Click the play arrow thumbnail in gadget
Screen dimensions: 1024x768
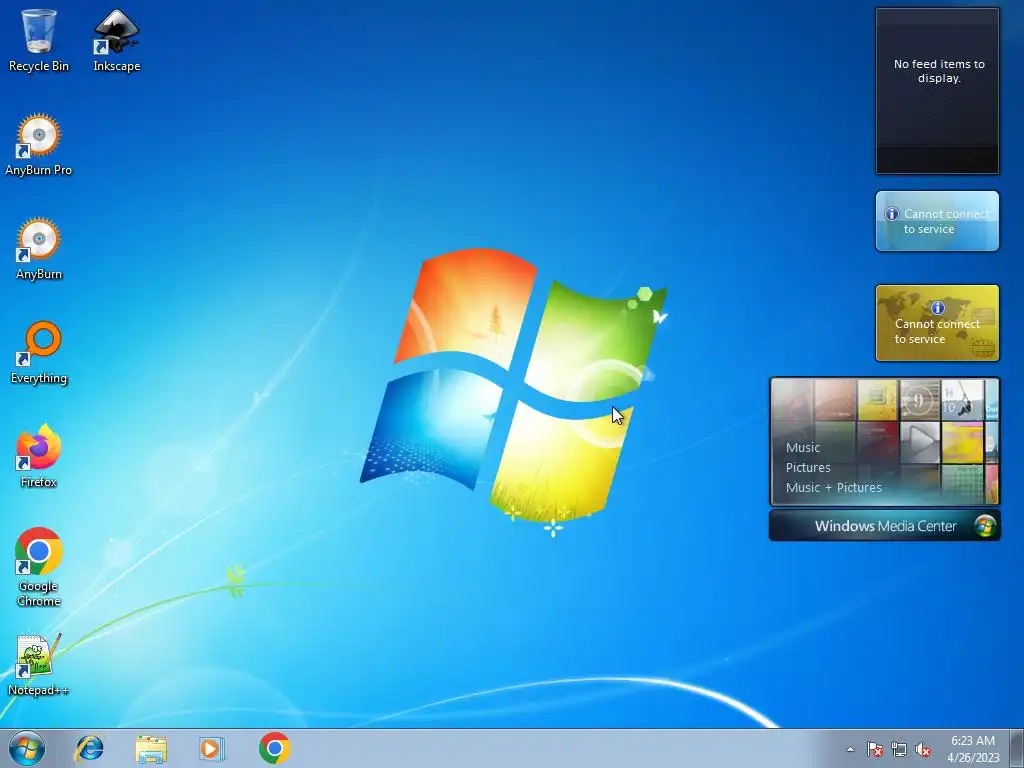[920, 442]
